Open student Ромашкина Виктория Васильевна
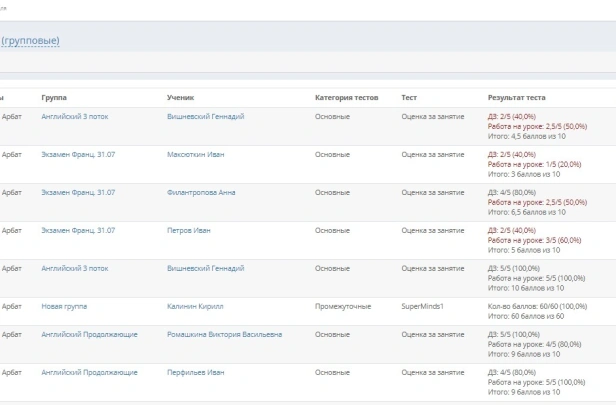This screenshot has height=405, width=616. point(224,334)
